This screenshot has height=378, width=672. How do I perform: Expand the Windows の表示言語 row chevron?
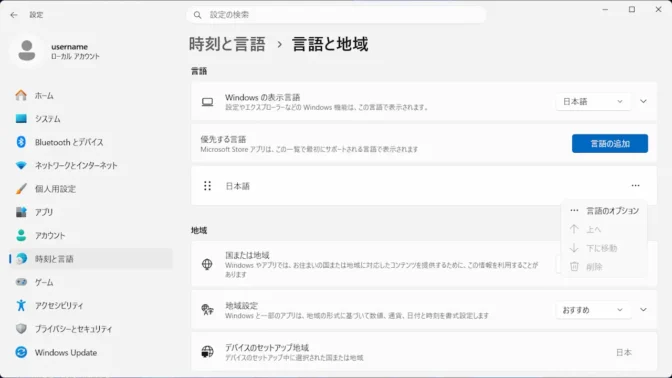[643, 102]
